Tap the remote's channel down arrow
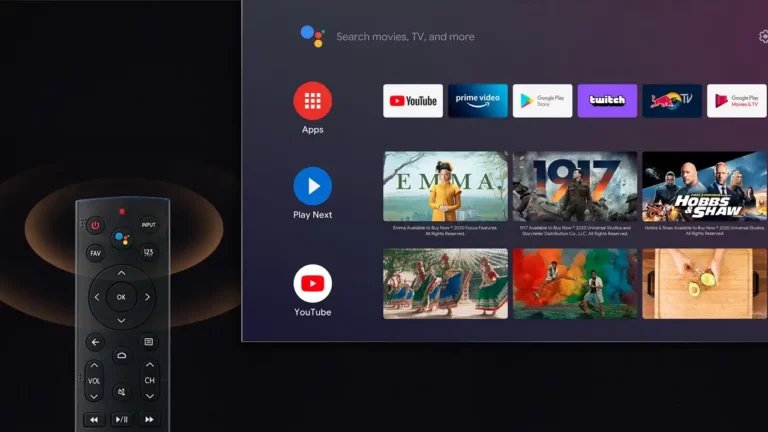Image resolution: width=768 pixels, height=432 pixels. (150, 396)
